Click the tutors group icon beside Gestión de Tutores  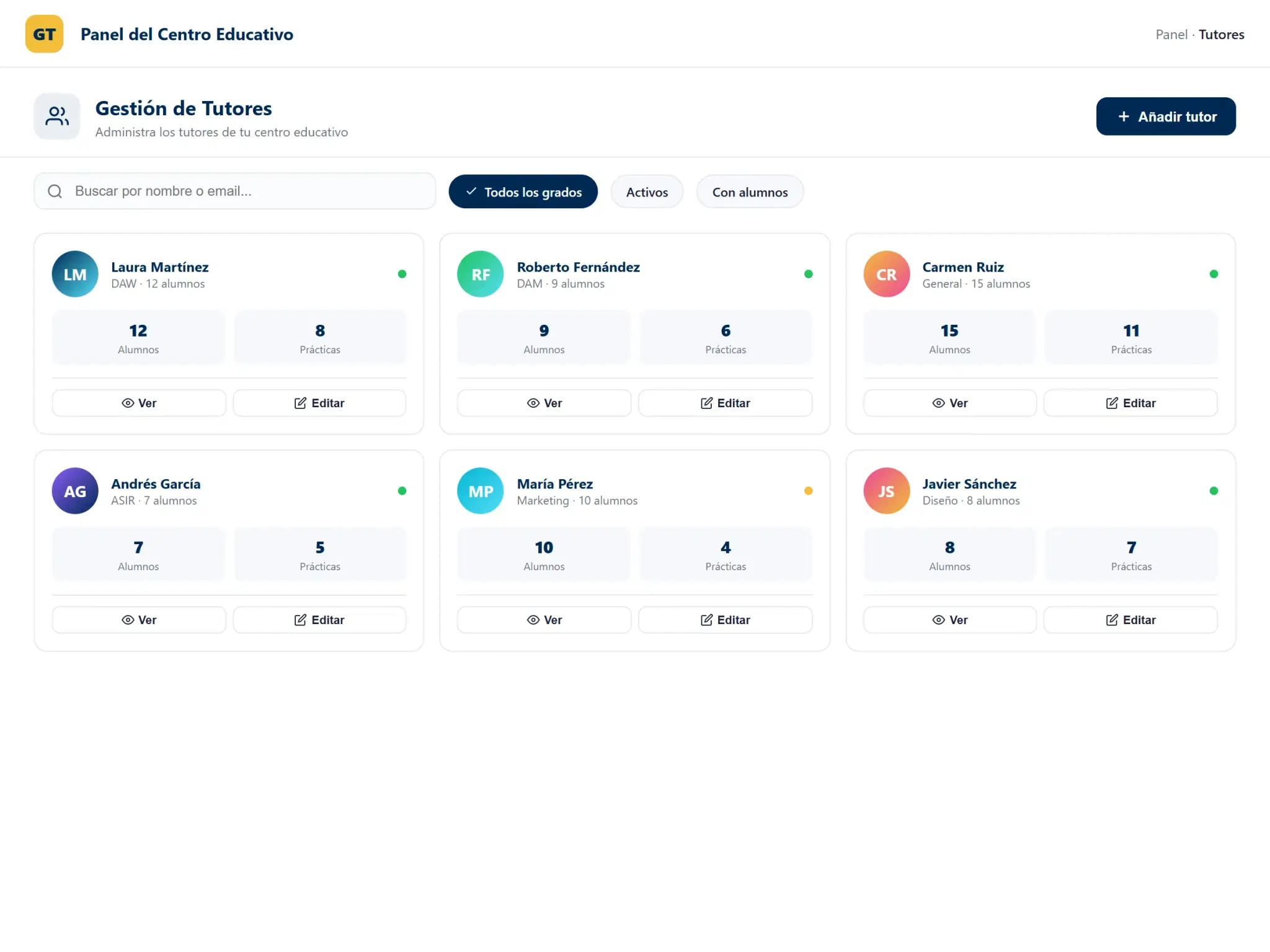[x=57, y=117]
